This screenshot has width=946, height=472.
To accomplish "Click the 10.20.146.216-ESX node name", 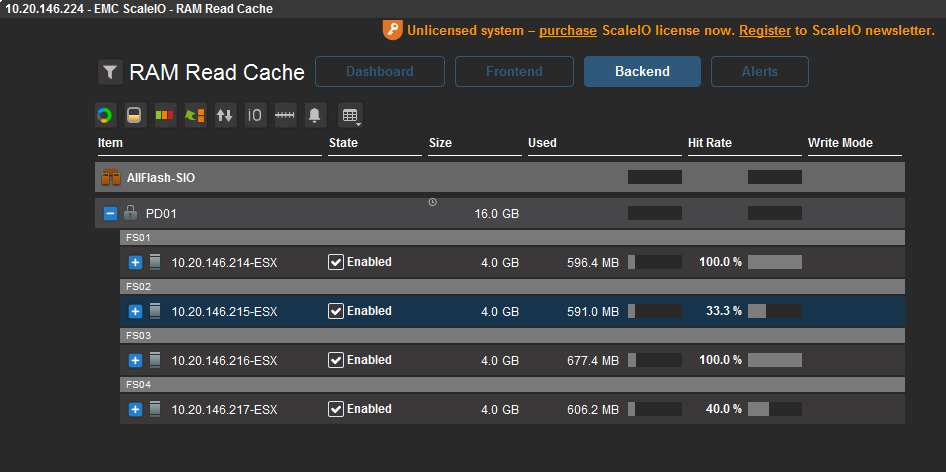I will [224, 361].
